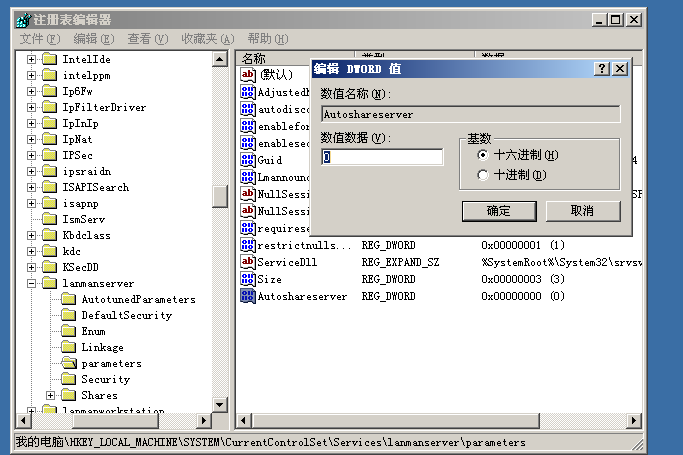Select the AutotunedParameters folder icon
683x455 pixels.
69,299
